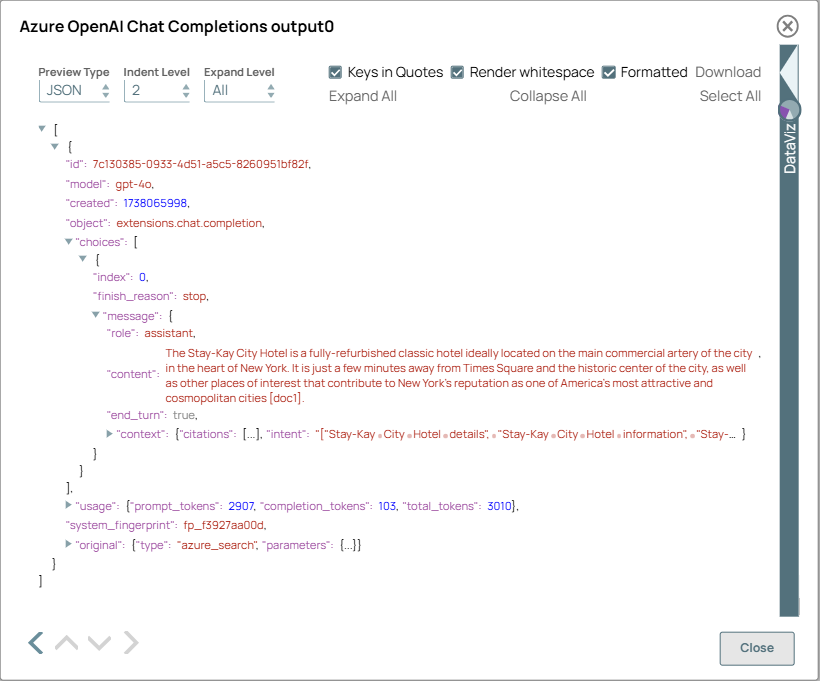Click the forward chevron navigation icon

(x=131, y=643)
